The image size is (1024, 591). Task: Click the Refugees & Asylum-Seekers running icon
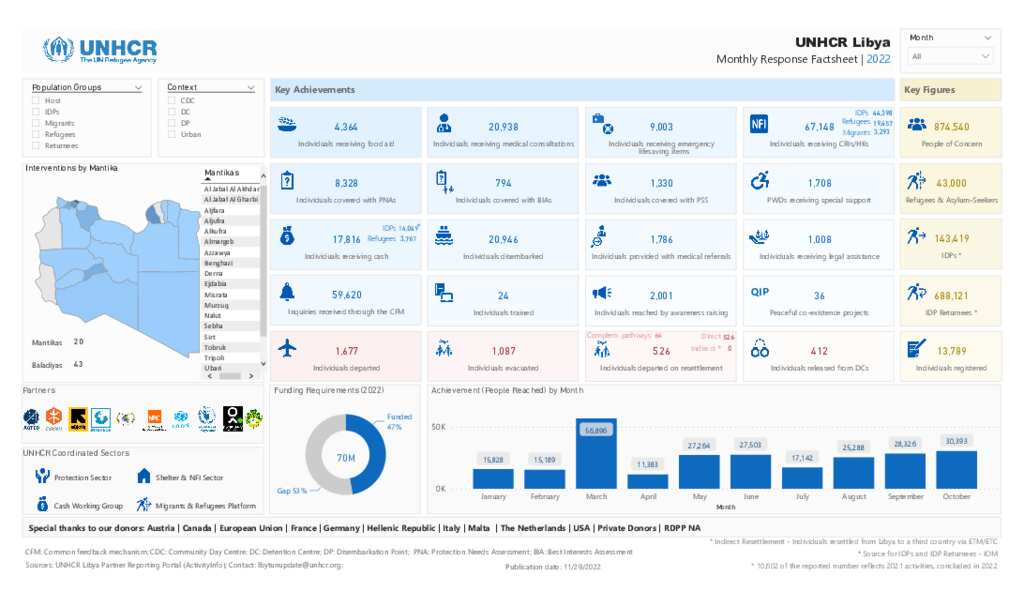tap(916, 180)
